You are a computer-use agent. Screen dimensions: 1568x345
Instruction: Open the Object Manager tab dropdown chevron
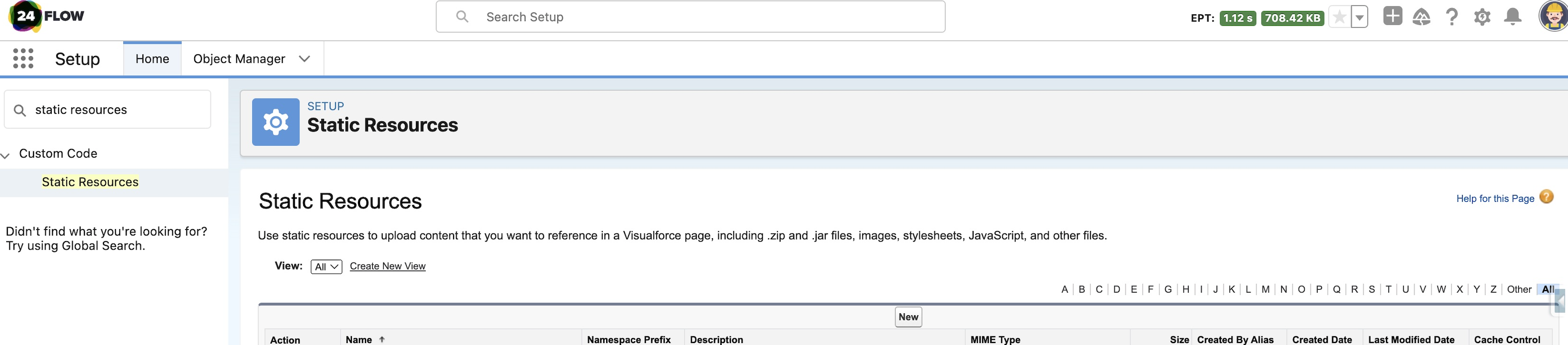[x=304, y=58]
